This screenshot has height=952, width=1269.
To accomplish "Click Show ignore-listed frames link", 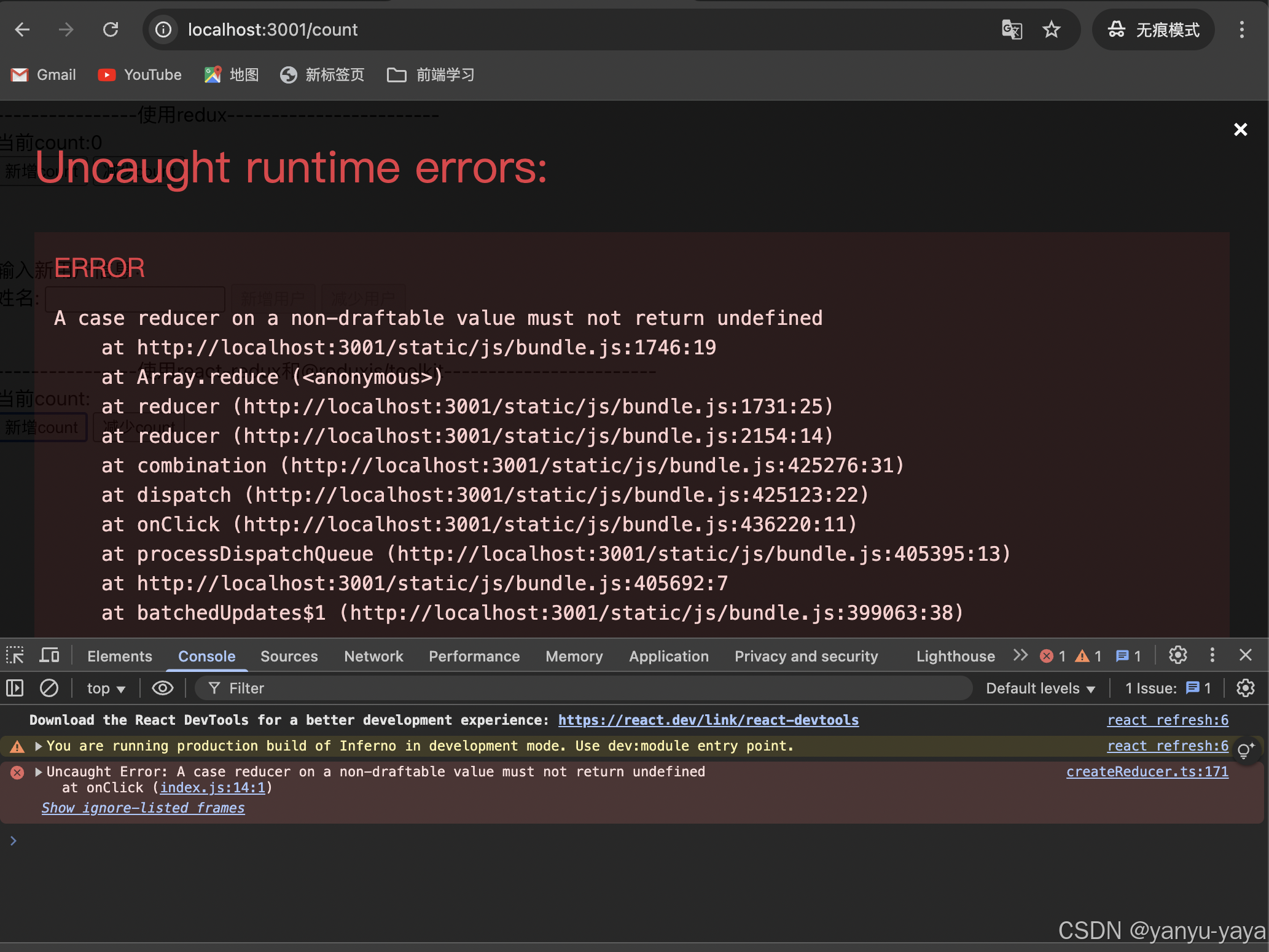I will [x=143, y=808].
